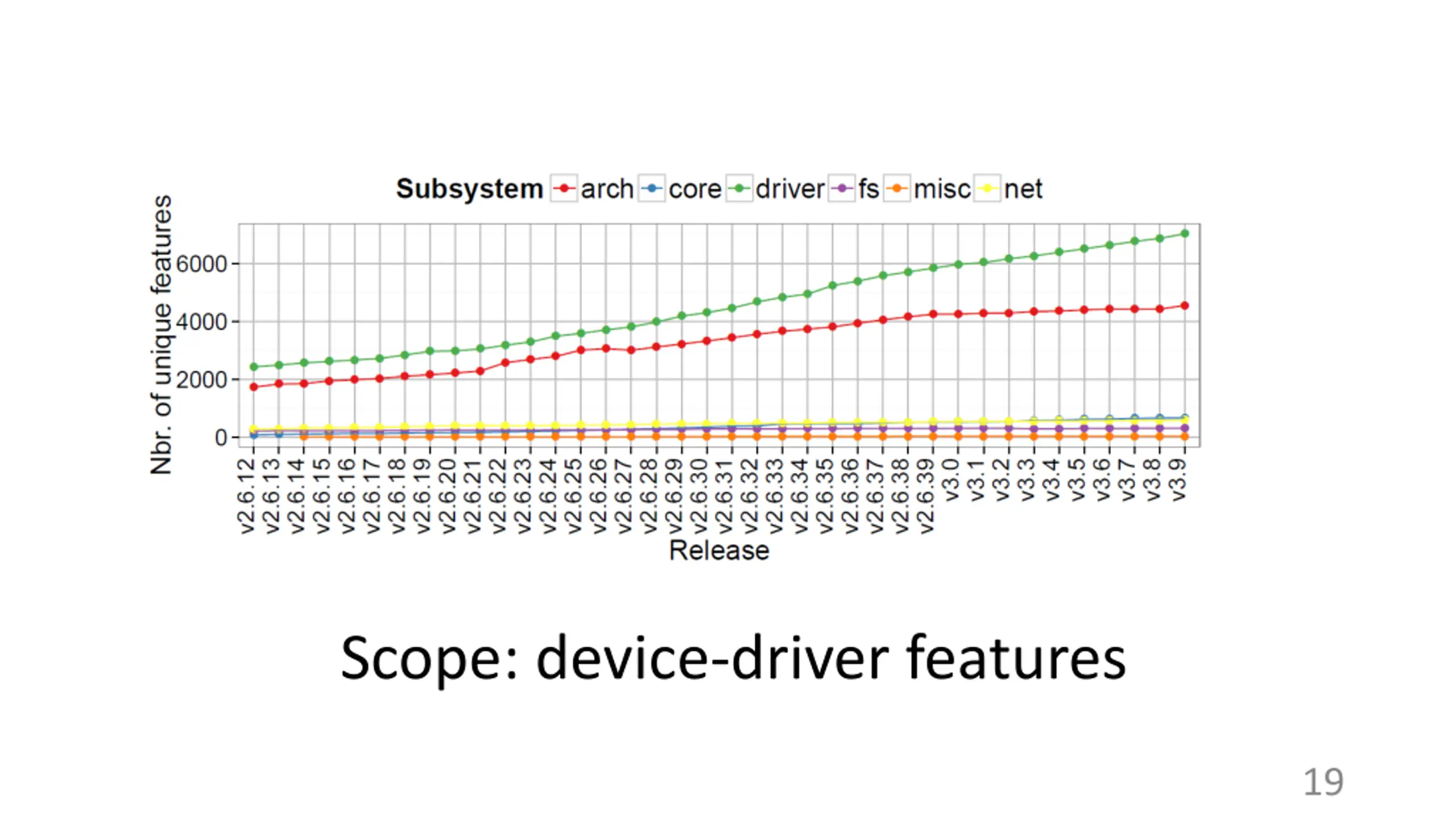
Task: Click the x-axis tick label v2.6.34
Action: tap(800, 496)
